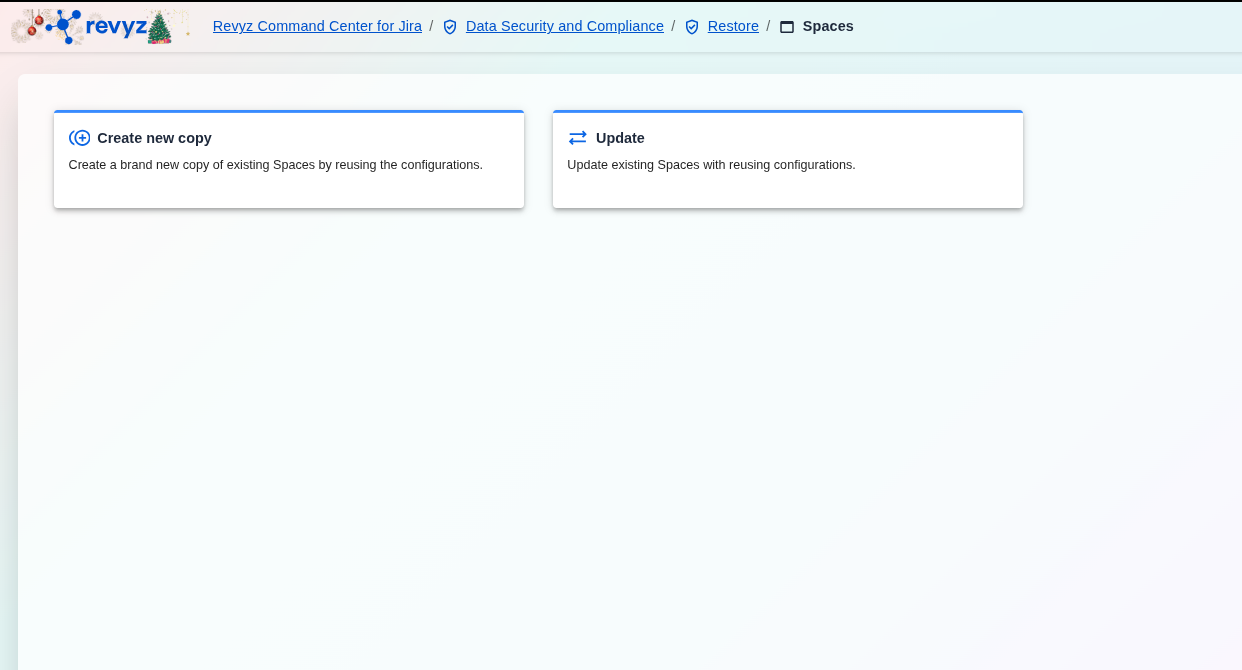This screenshot has width=1242, height=670.
Task: Select the Spaces breadcrumb label
Action: [828, 26]
